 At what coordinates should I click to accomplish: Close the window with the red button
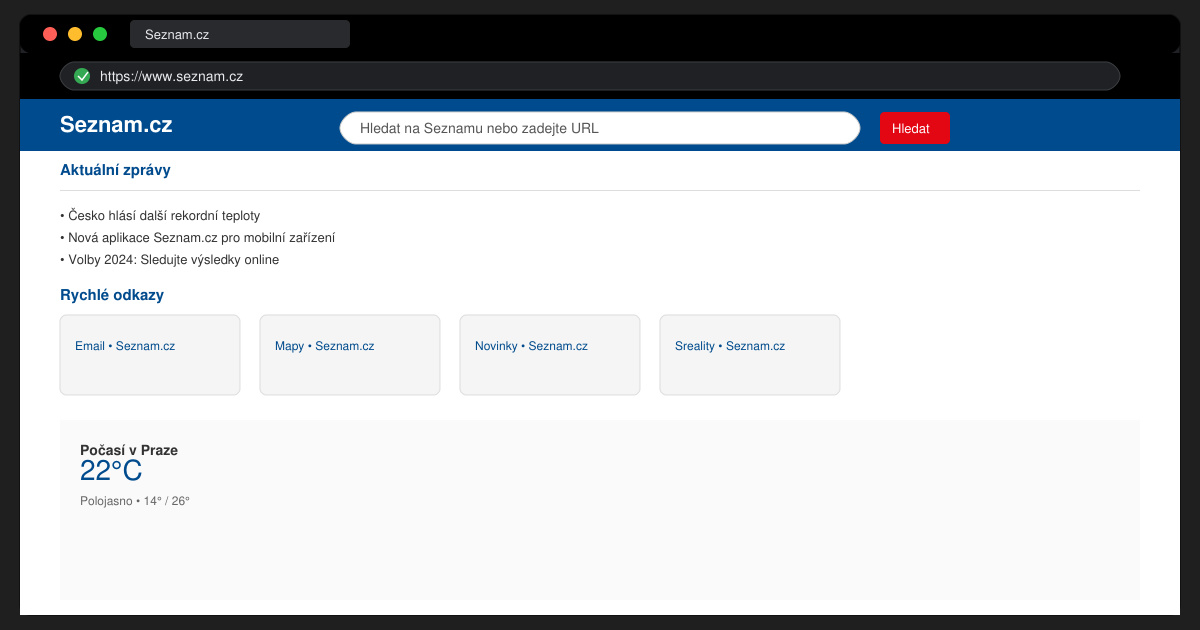point(50,34)
